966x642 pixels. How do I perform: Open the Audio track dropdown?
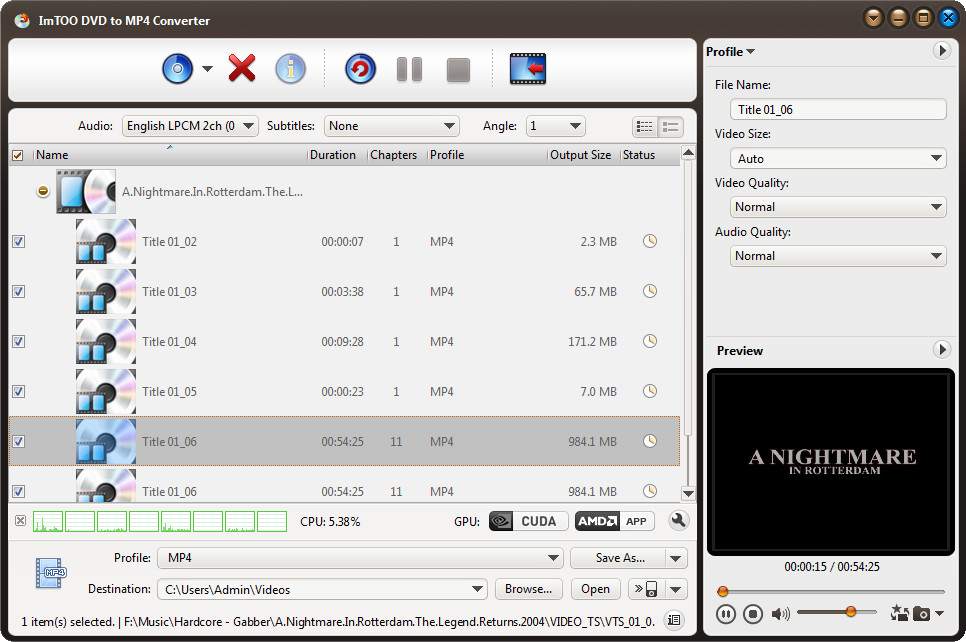[x=190, y=126]
